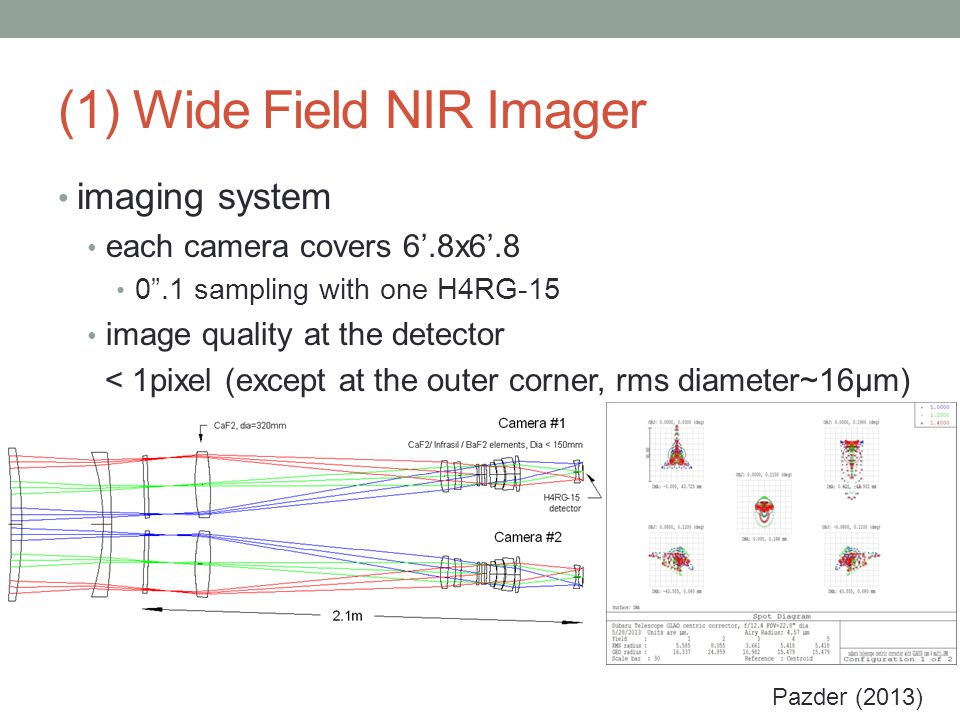Click the bottom-left spot diagram plot

click(x=676, y=559)
